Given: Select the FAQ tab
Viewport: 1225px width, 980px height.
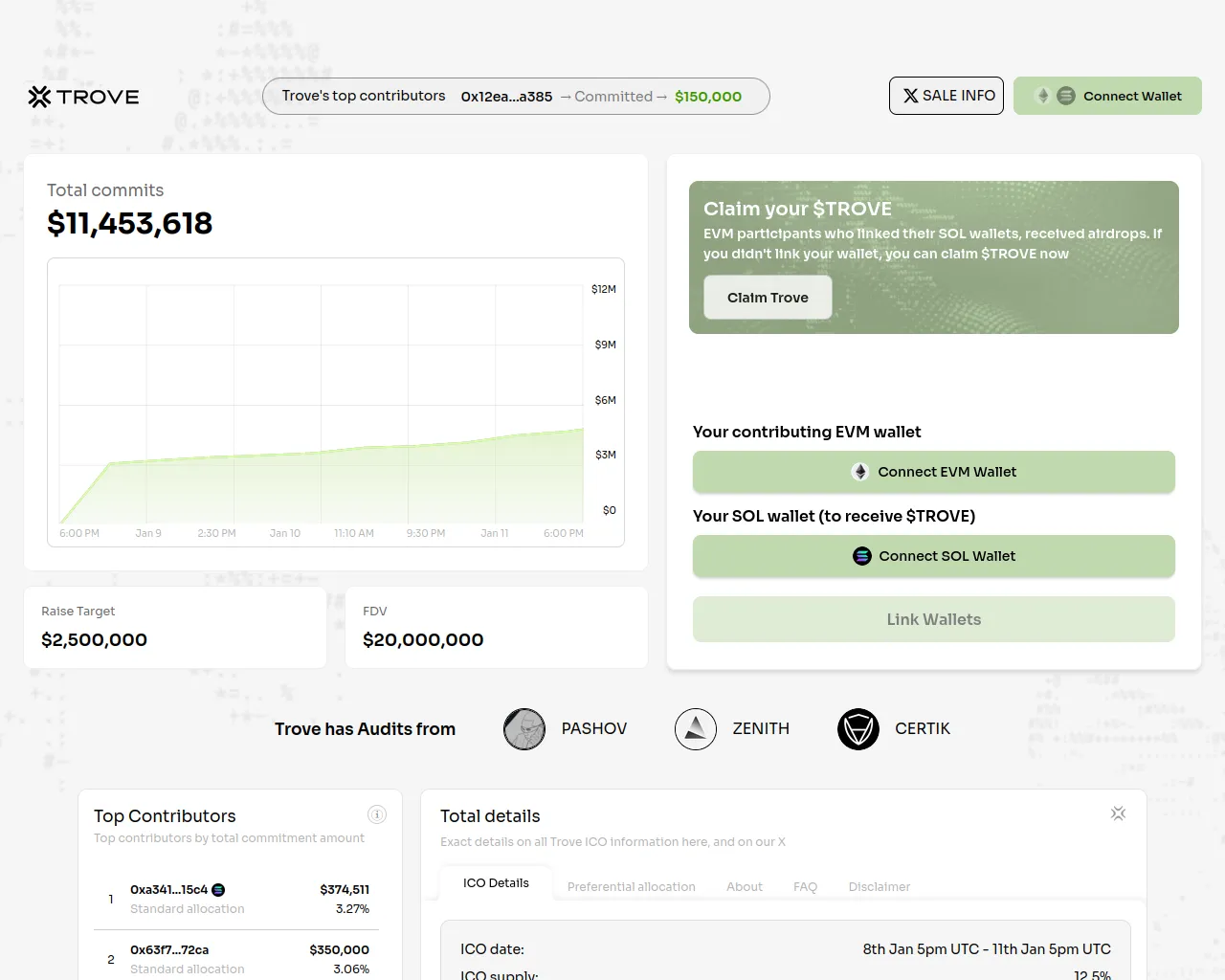Looking at the screenshot, I should click(x=805, y=886).
